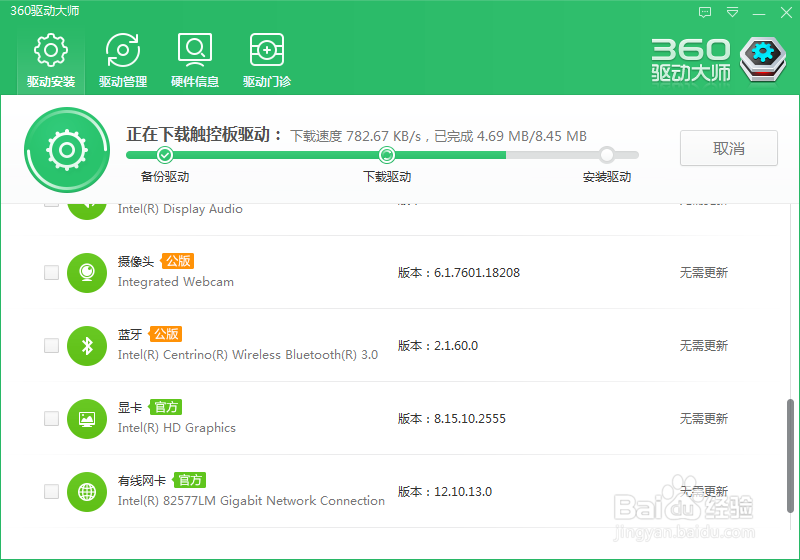
Task: Click the vertical scrollbar thumb
Action: 790,455
